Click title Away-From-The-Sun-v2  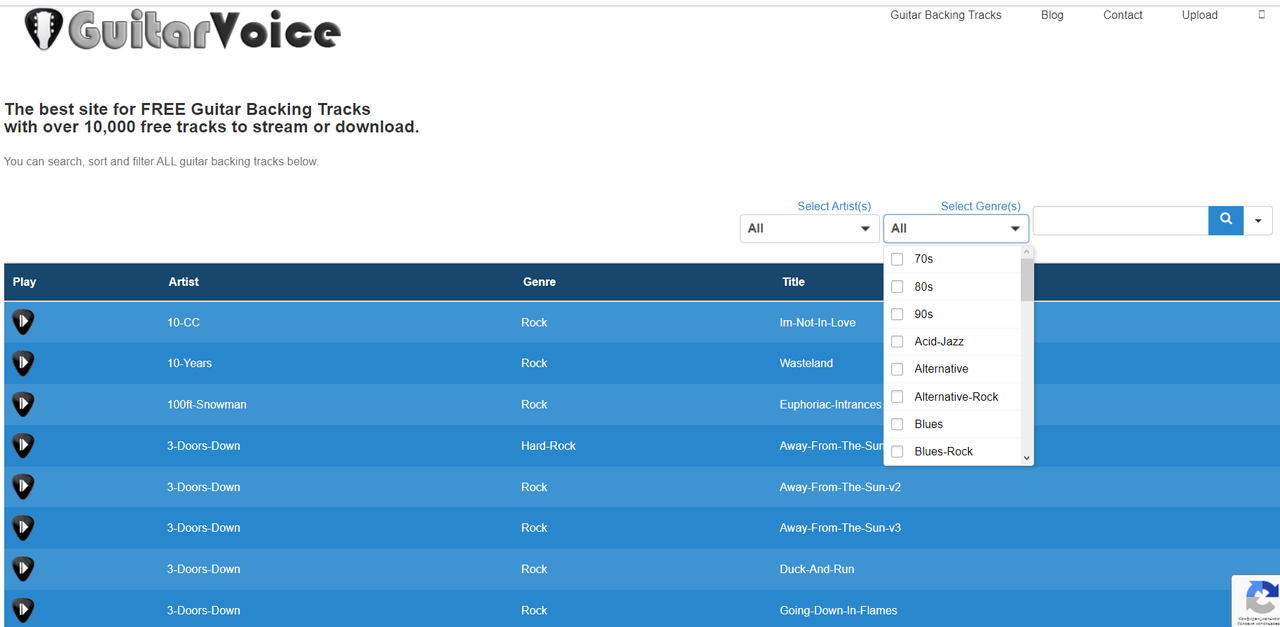(840, 487)
